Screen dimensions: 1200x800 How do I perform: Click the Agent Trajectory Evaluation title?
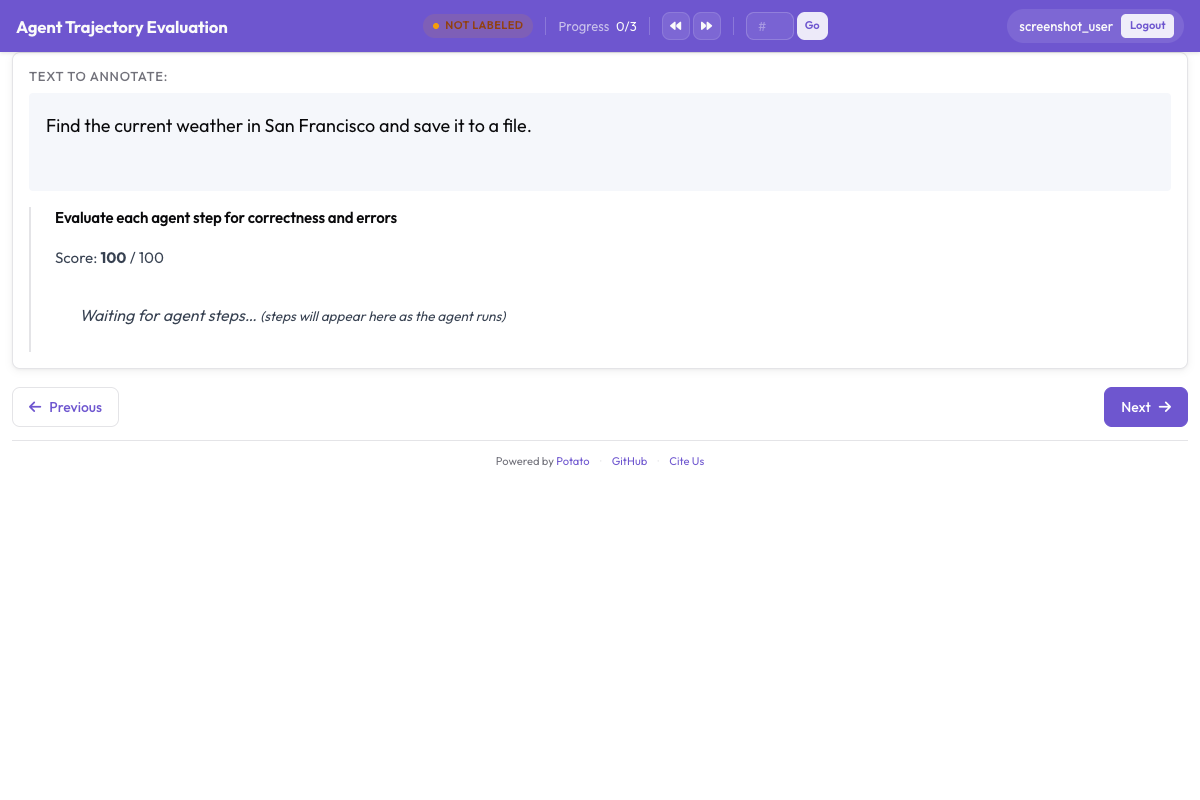pos(122,27)
